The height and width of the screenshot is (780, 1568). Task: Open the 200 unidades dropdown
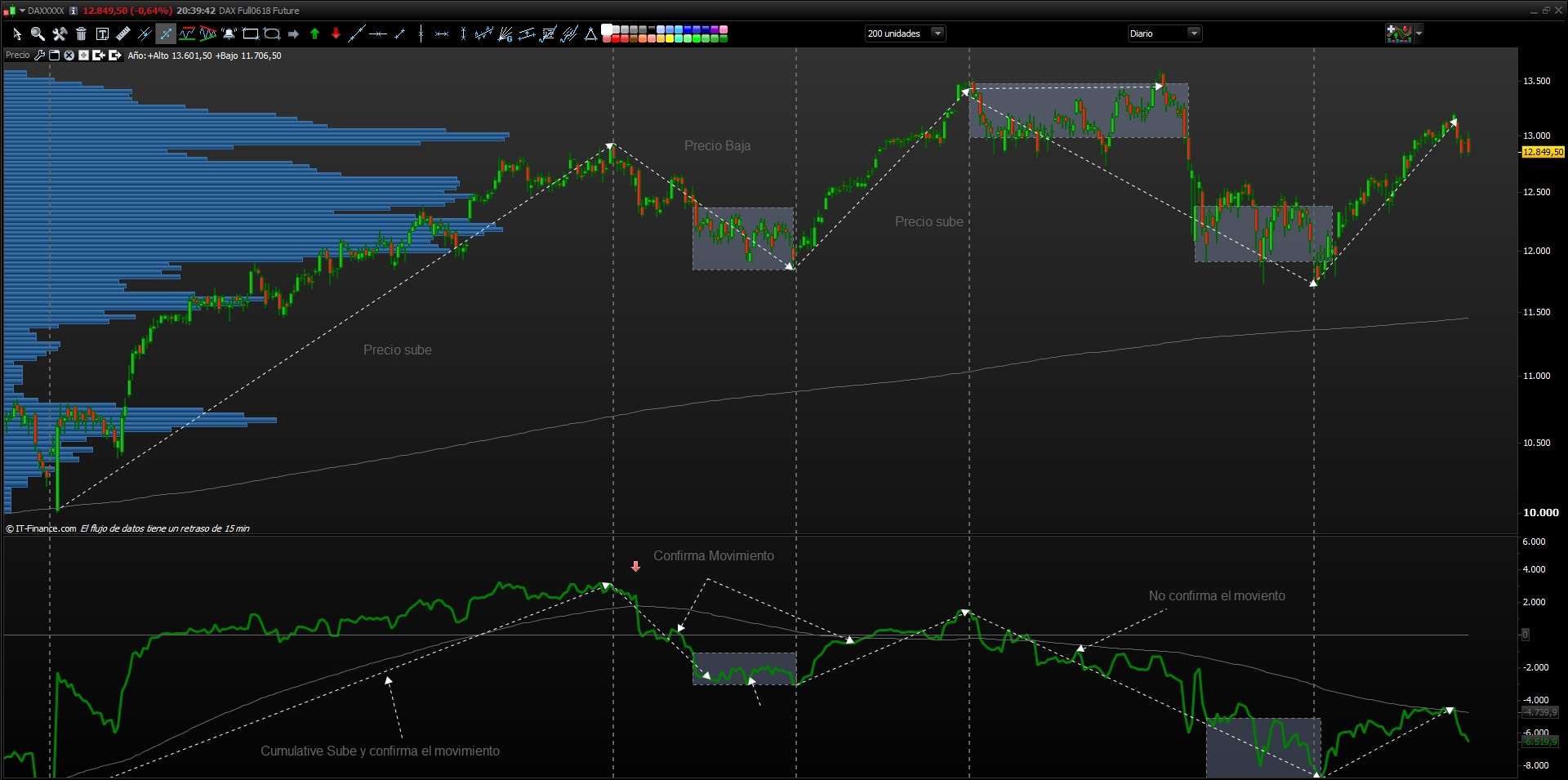point(905,33)
